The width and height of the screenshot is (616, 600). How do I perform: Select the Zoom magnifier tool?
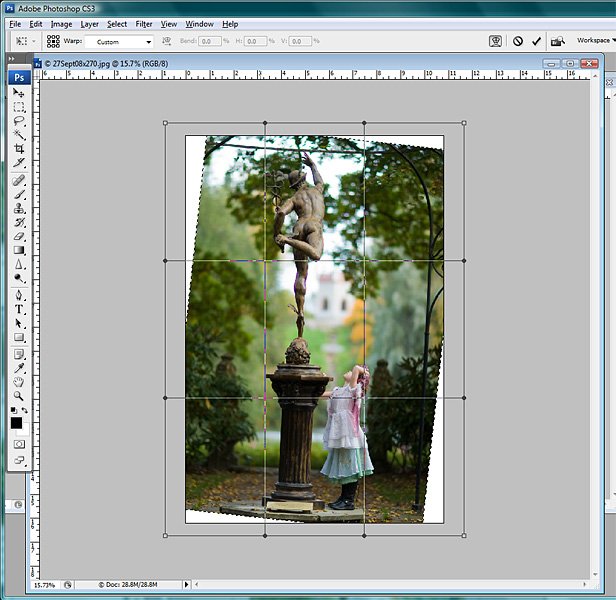click(x=19, y=395)
